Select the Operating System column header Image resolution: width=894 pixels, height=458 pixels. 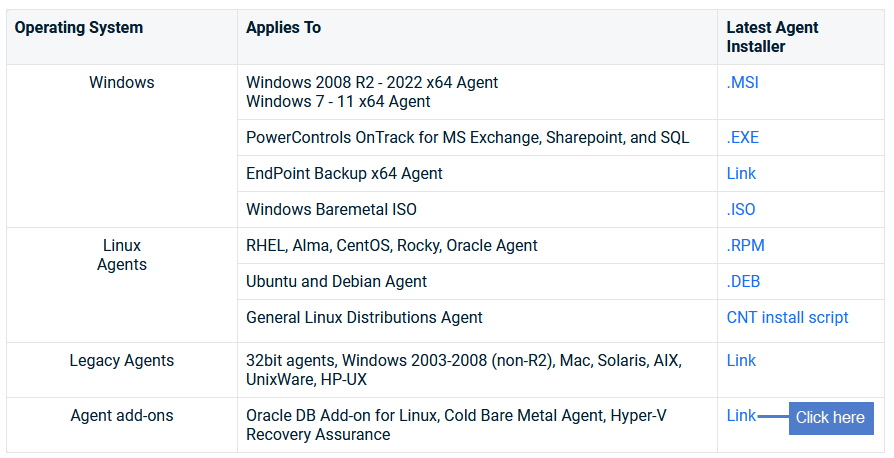tap(79, 27)
